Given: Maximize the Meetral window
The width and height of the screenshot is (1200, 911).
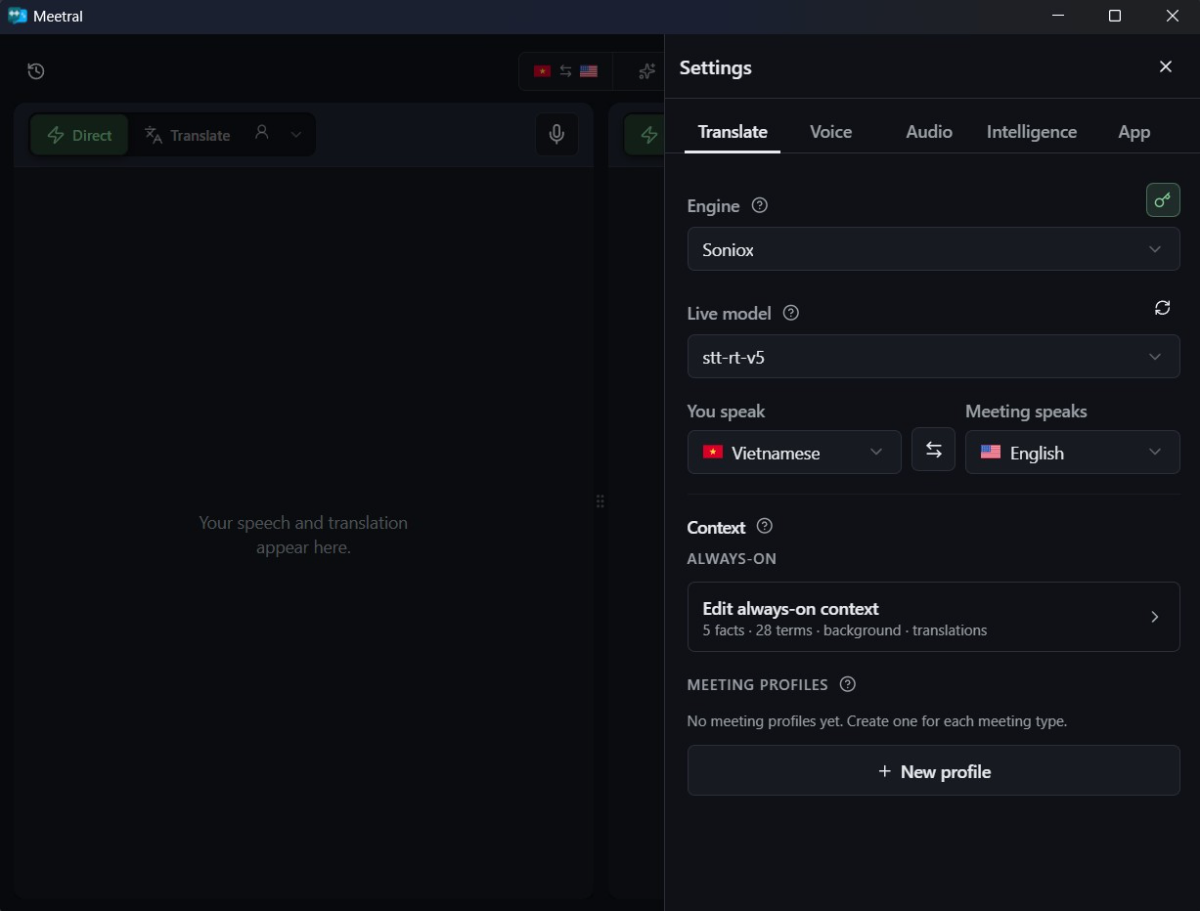Looking at the screenshot, I should [1114, 16].
